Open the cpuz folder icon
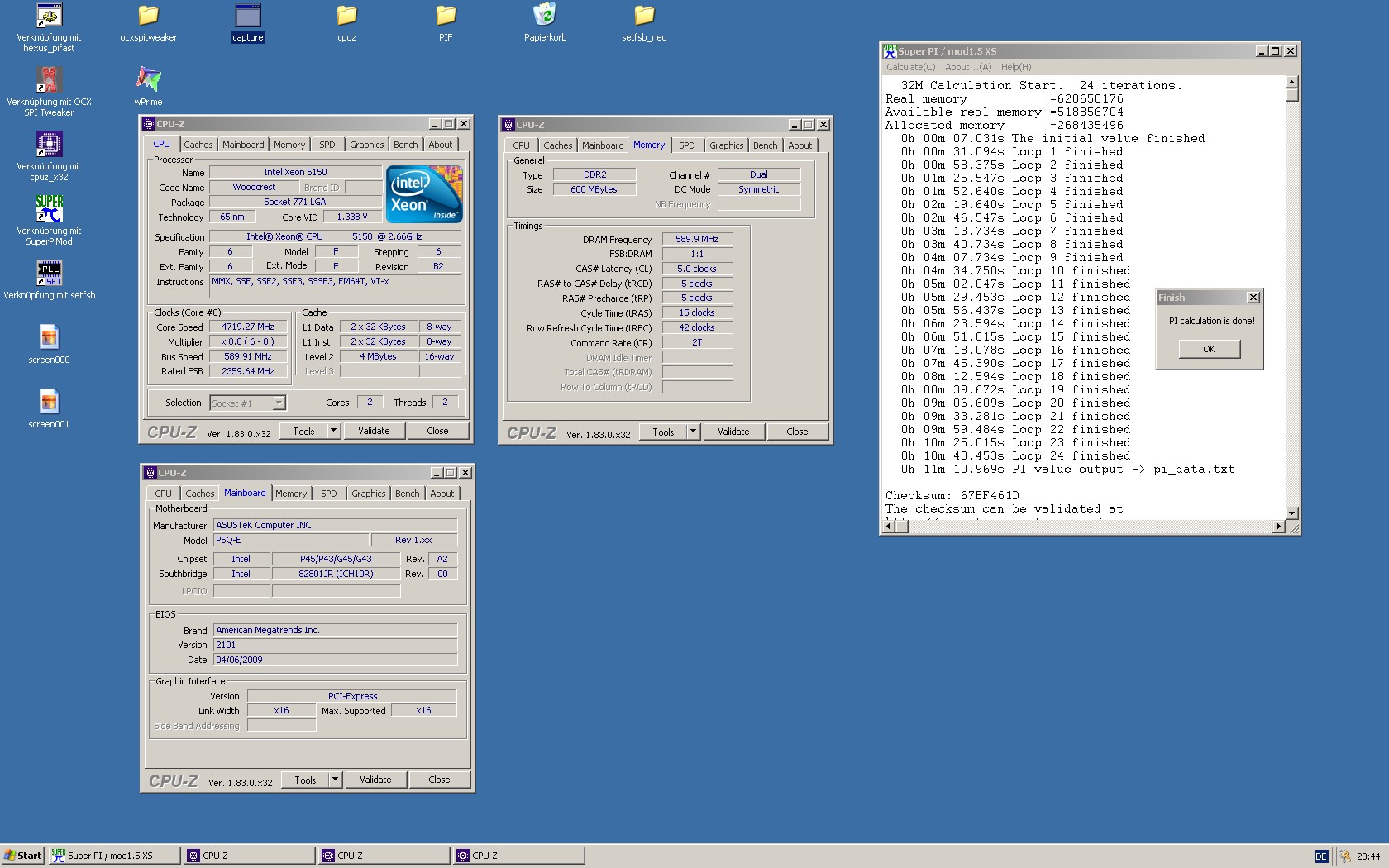The width and height of the screenshot is (1389, 868). pyautogui.click(x=346, y=16)
